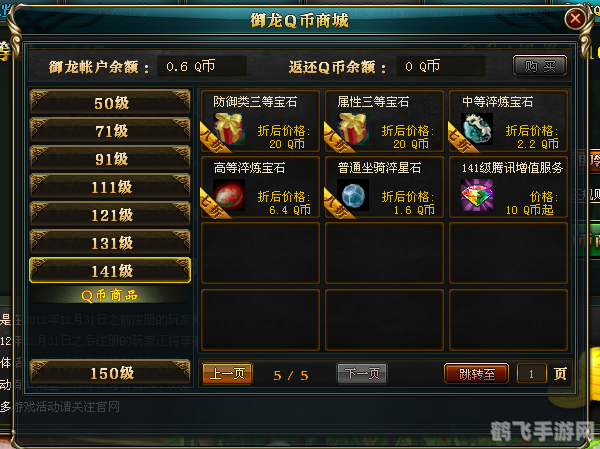Click the 跳转至 jump button
This screenshot has height=449, width=600.
(x=476, y=373)
